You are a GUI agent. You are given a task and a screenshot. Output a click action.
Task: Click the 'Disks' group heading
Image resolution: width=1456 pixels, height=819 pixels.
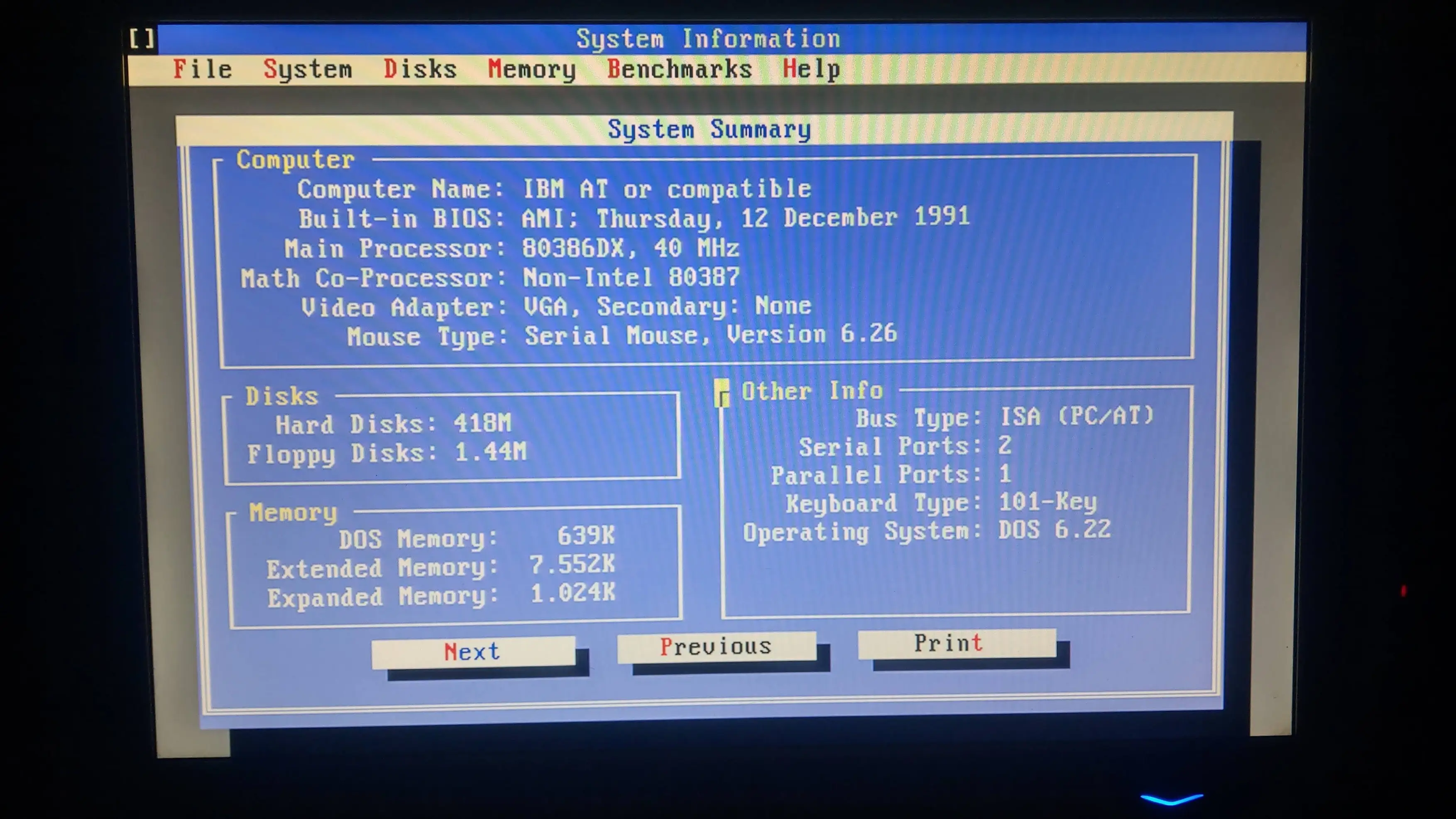point(281,396)
